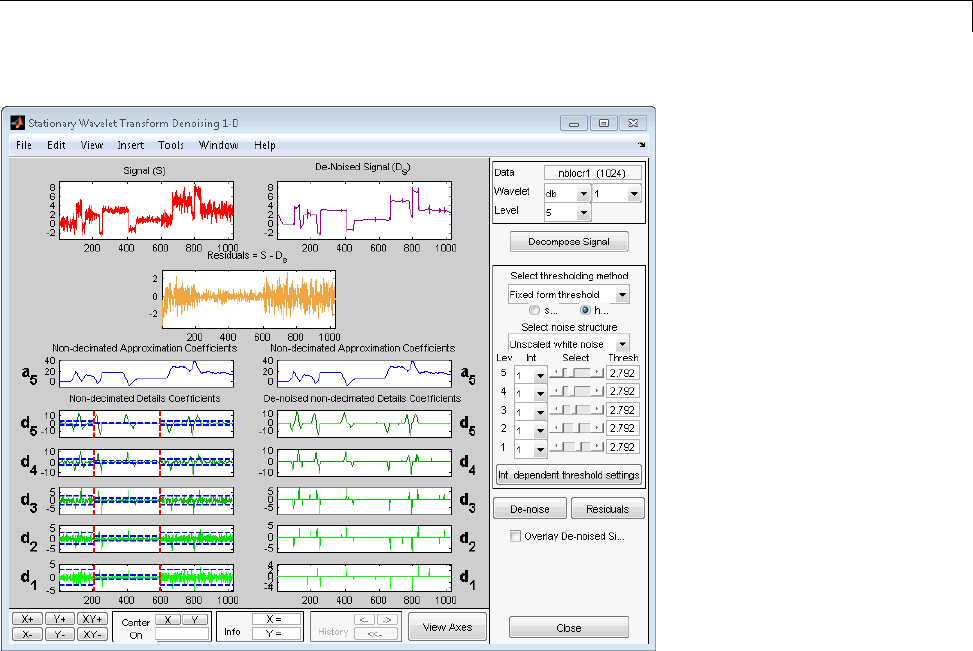Viewport: 973px width, 651px height.
Task: Click the X+ zoom button
Action: (25, 620)
